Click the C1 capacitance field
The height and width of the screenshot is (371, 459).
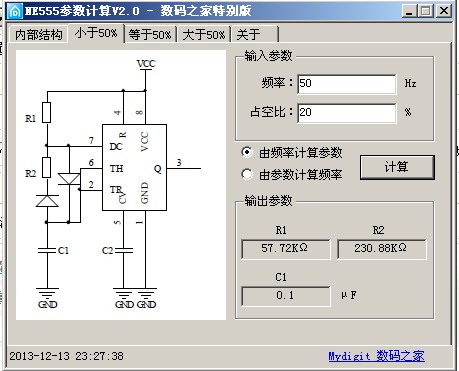(x=286, y=296)
